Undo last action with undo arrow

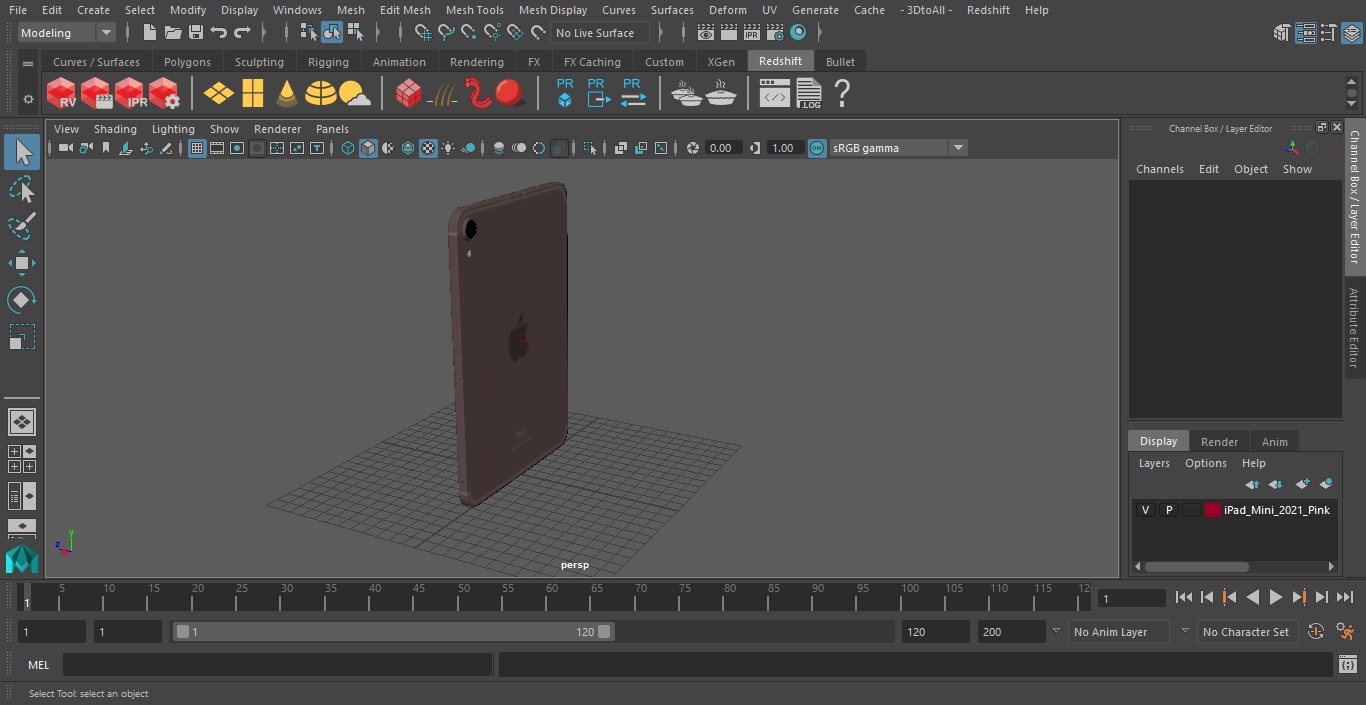click(219, 33)
